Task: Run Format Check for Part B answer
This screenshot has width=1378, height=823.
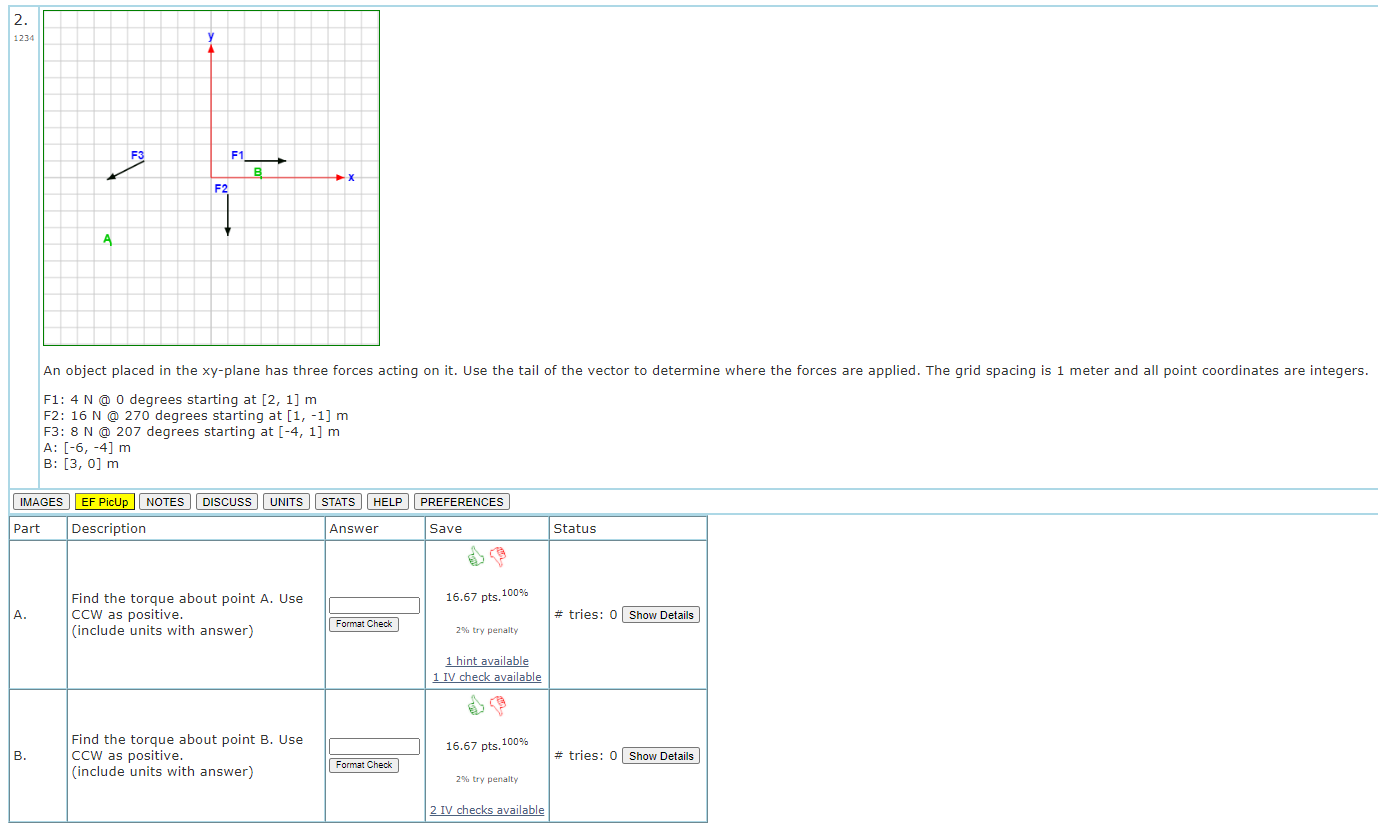Action: click(364, 765)
